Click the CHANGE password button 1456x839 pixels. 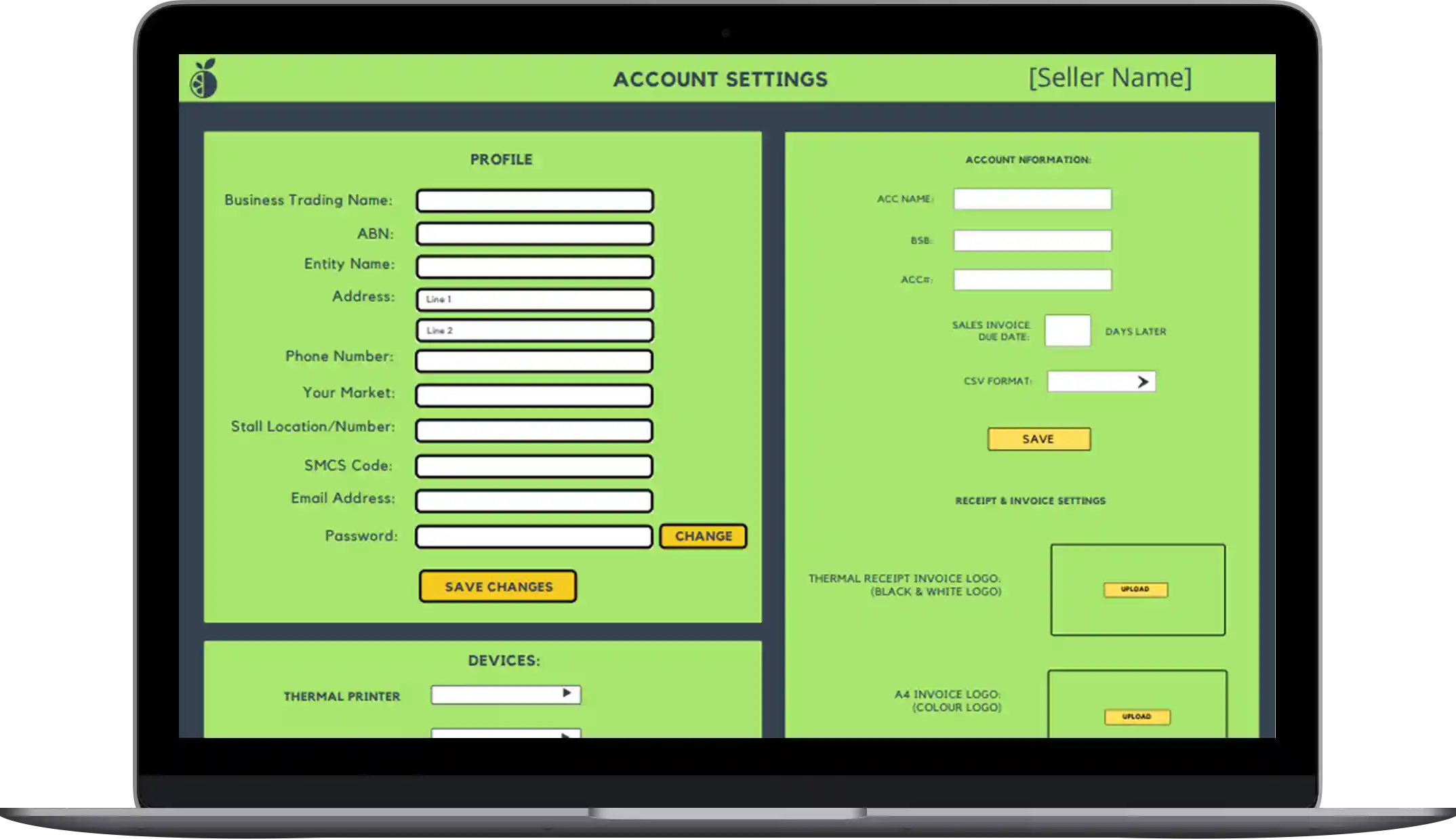pos(703,535)
